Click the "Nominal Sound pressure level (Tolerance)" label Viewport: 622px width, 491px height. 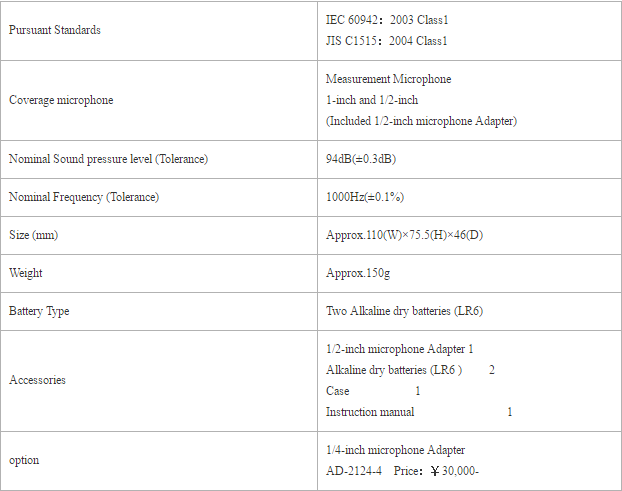(x=108, y=159)
